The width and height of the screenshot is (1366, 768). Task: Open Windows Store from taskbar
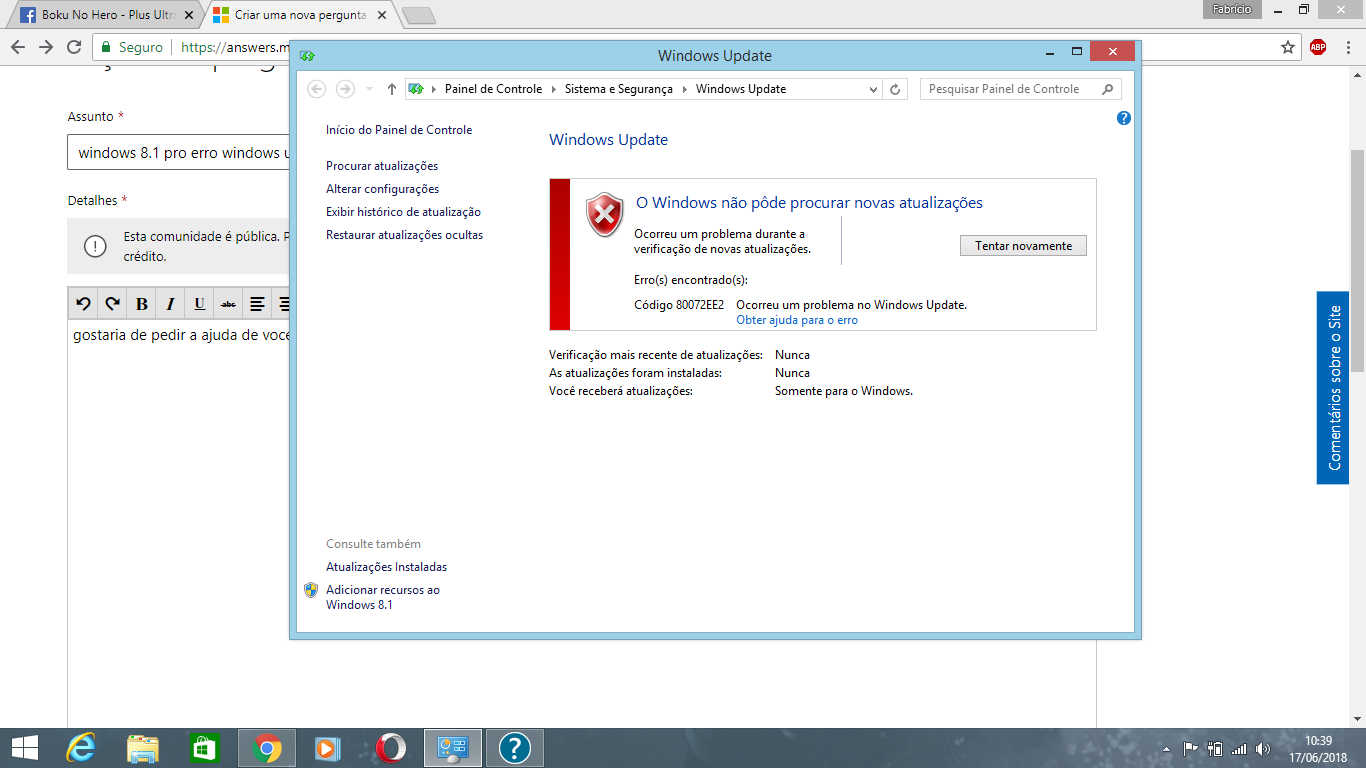(x=204, y=748)
